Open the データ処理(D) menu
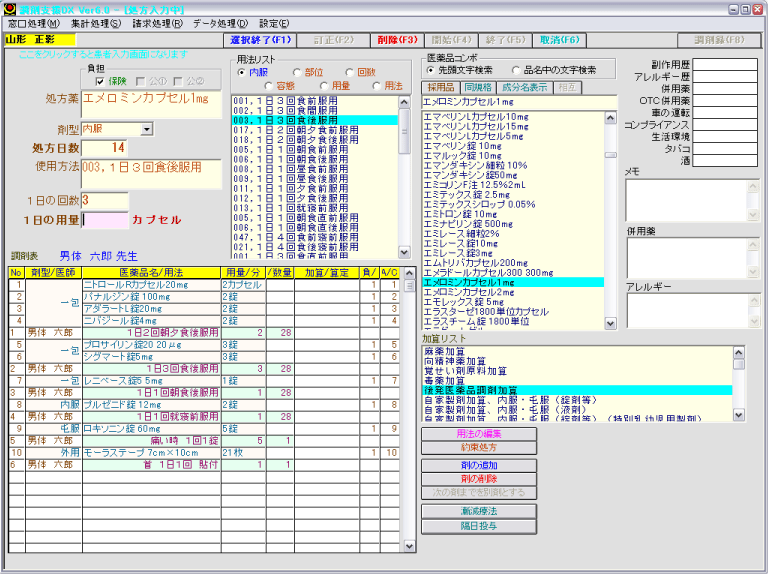The width and height of the screenshot is (768, 574). pyautogui.click(x=220, y=24)
